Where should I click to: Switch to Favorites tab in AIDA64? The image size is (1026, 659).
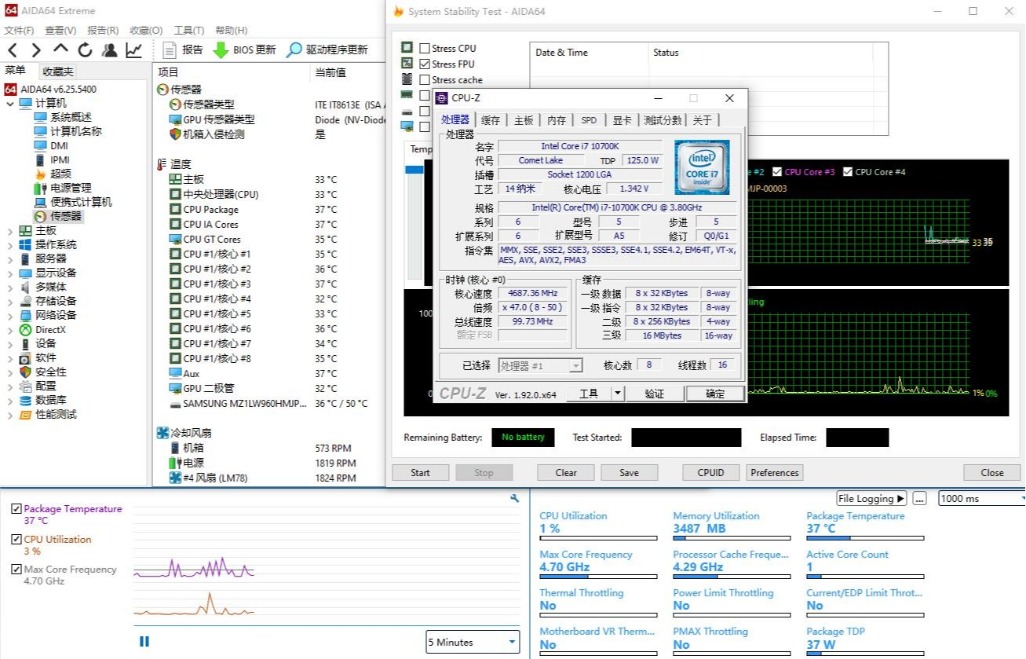click(x=58, y=71)
